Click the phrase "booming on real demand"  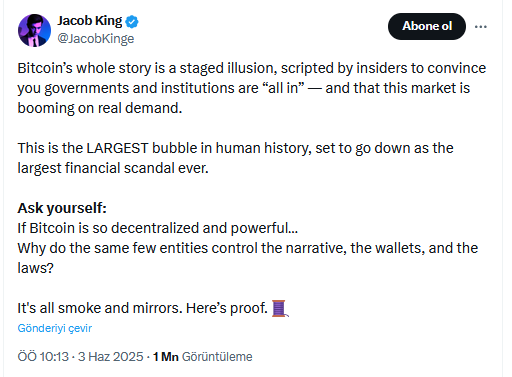pyautogui.click(x=100, y=108)
